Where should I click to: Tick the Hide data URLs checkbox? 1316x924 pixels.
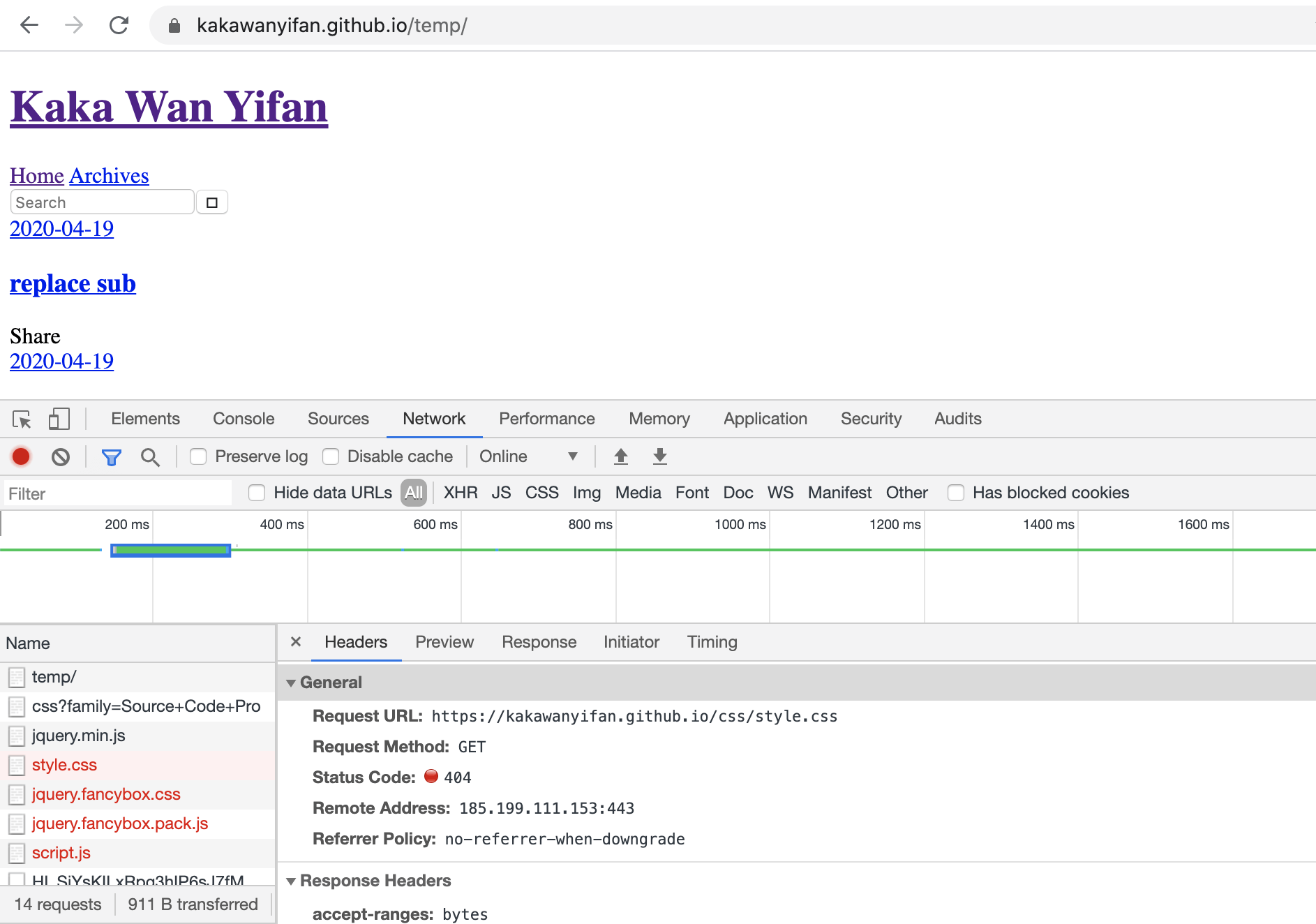[x=257, y=493]
